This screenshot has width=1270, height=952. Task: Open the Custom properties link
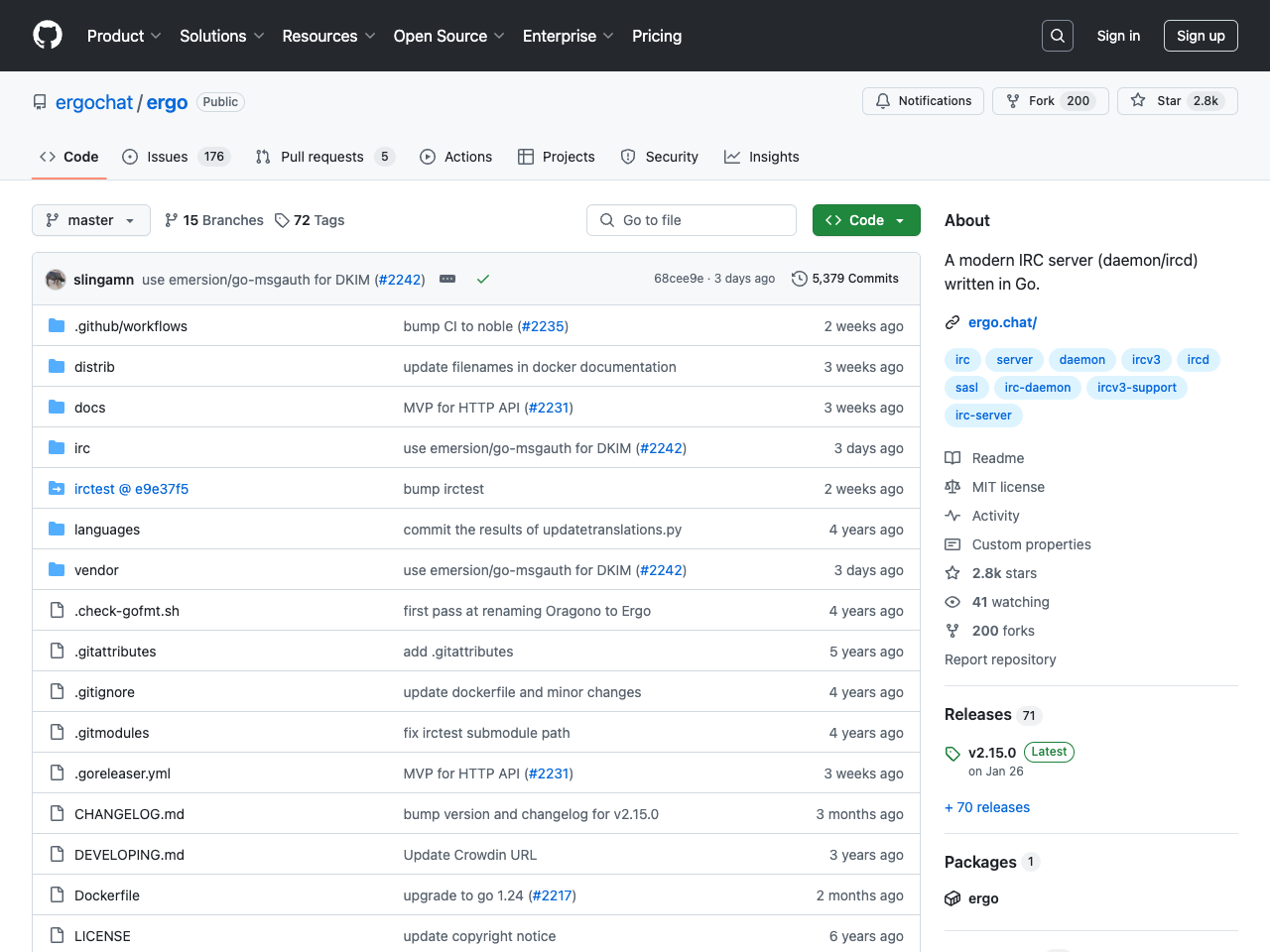pos(1032,544)
